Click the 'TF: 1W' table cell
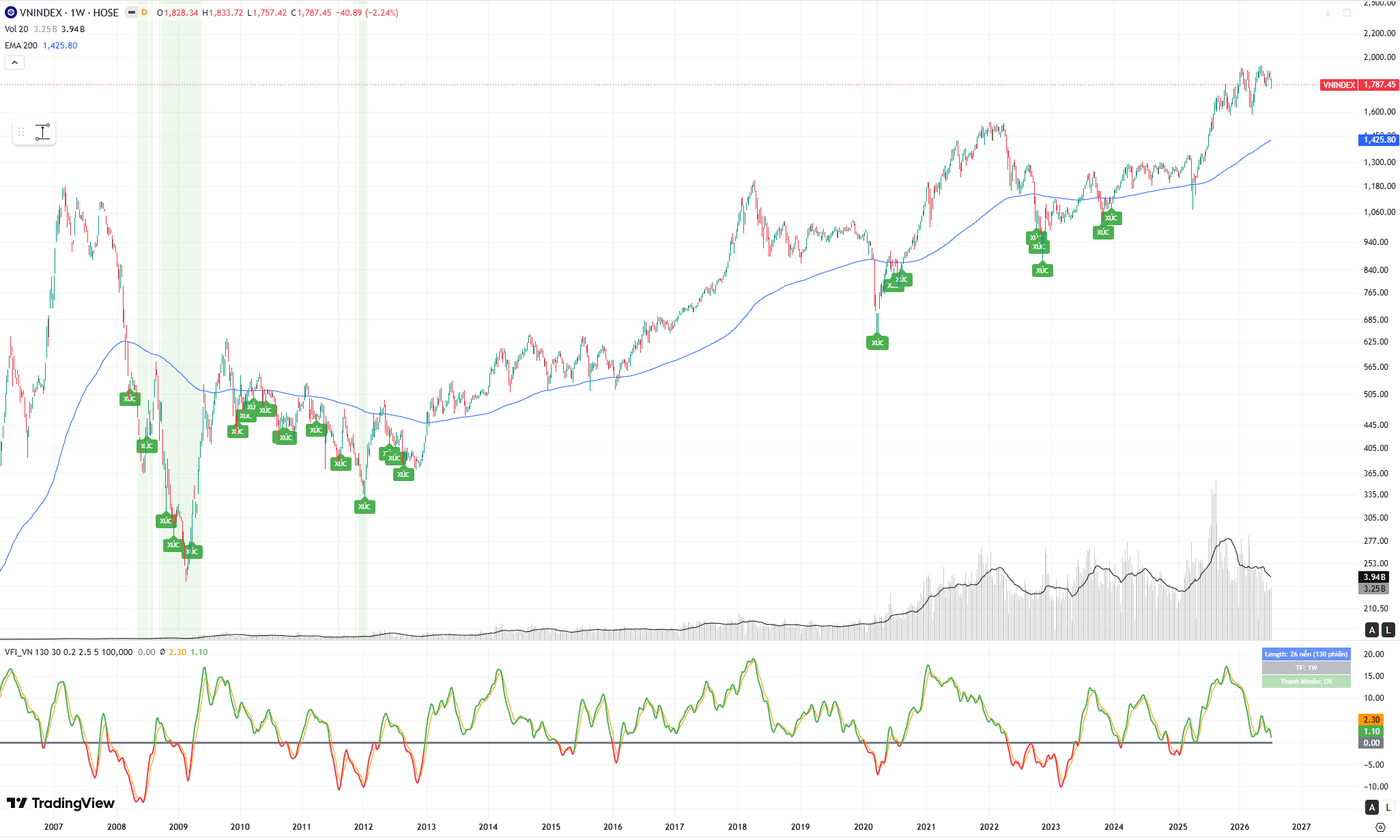 tap(1306, 668)
